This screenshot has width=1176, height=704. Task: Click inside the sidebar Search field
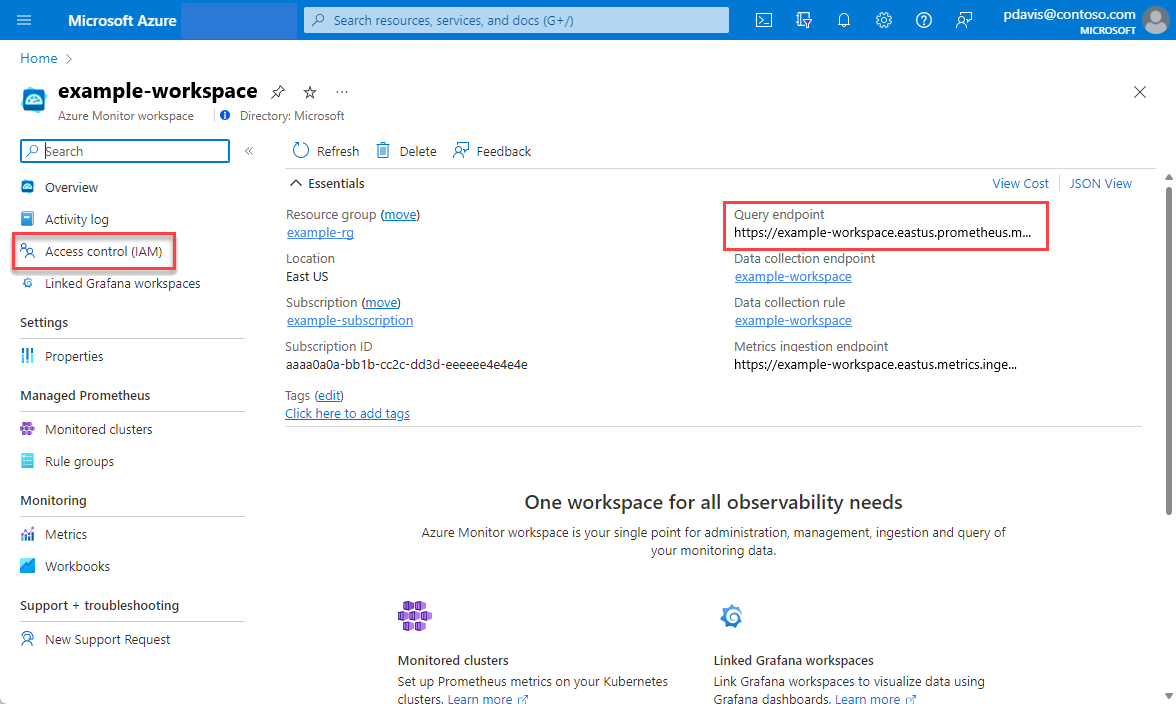(125, 151)
